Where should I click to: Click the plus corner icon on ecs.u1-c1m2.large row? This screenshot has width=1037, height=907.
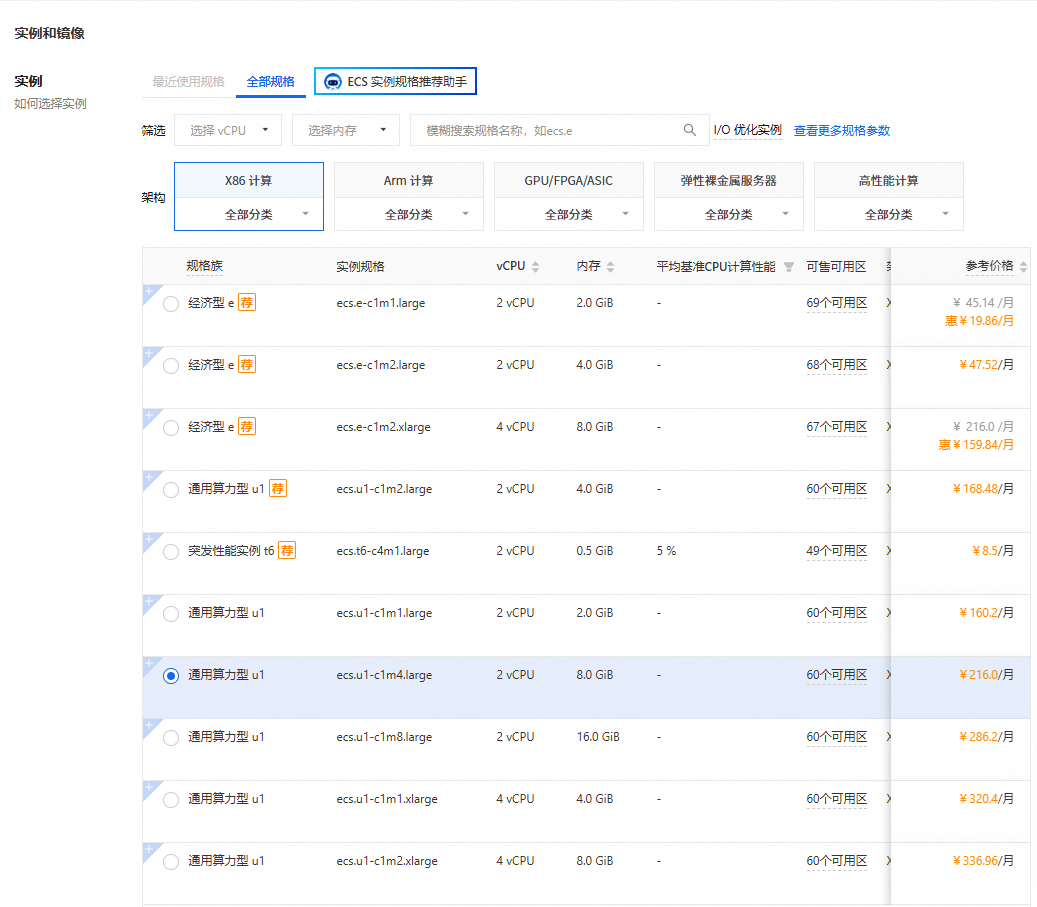pyautogui.click(x=149, y=478)
